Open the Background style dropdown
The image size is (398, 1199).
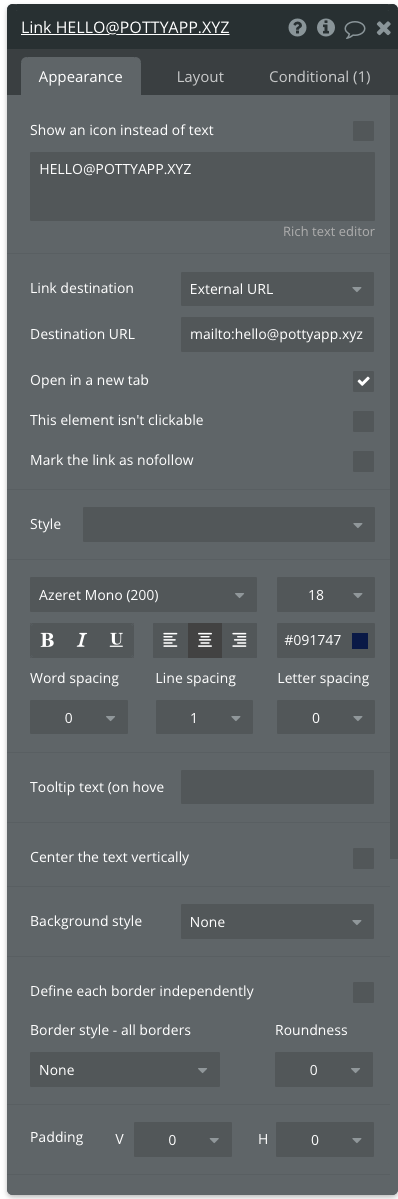(x=277, y=922)
